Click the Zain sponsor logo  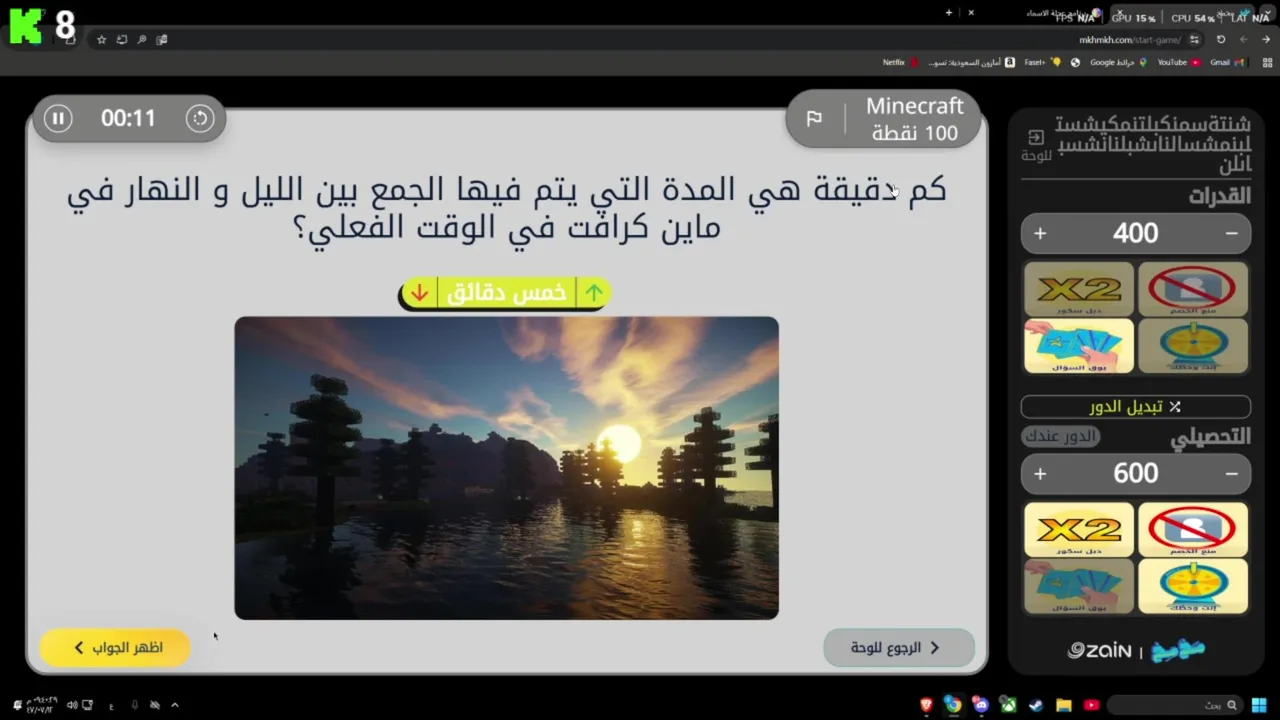[1099, 651]
